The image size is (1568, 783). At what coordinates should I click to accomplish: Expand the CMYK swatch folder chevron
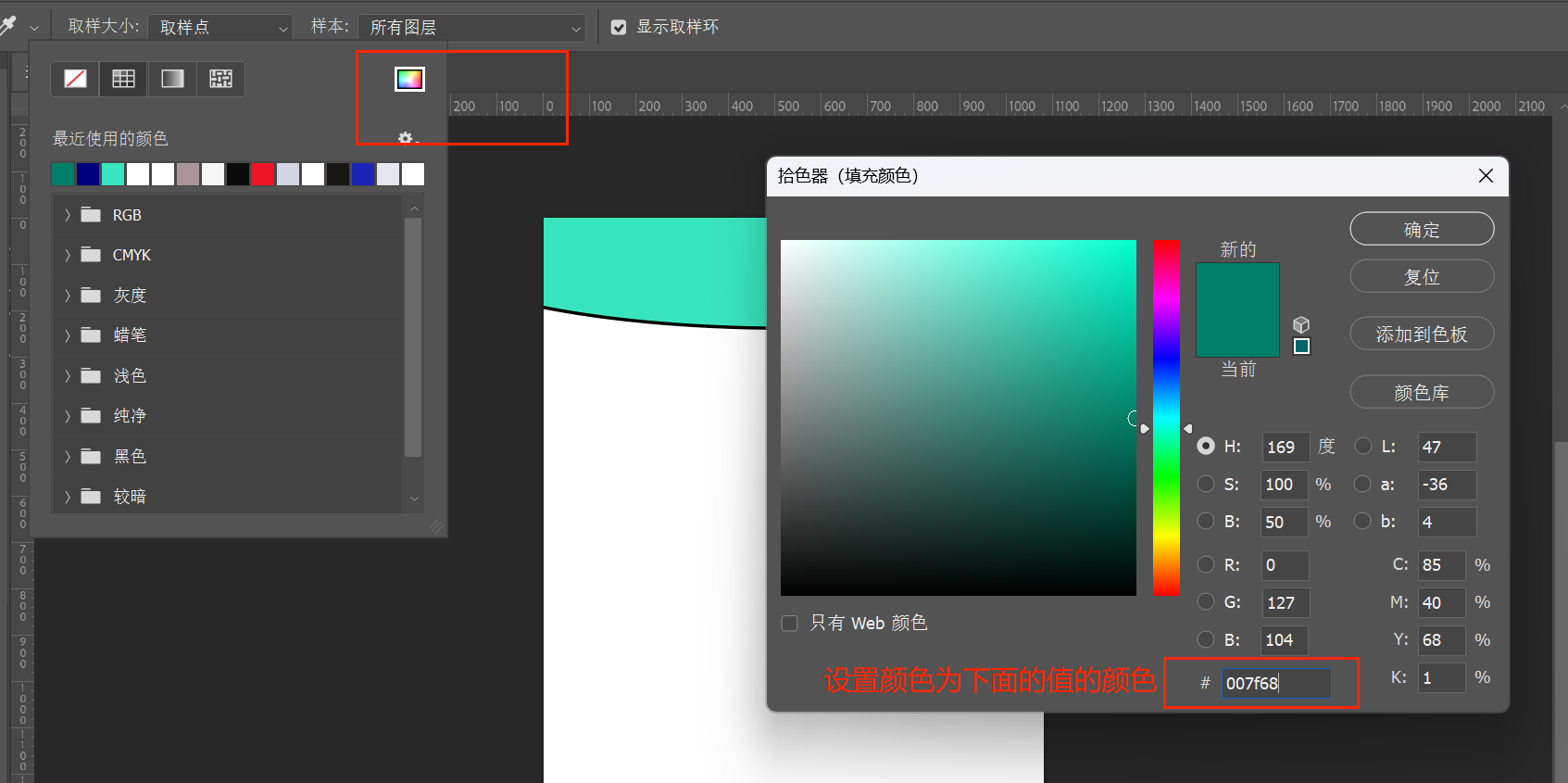(68, 255)
